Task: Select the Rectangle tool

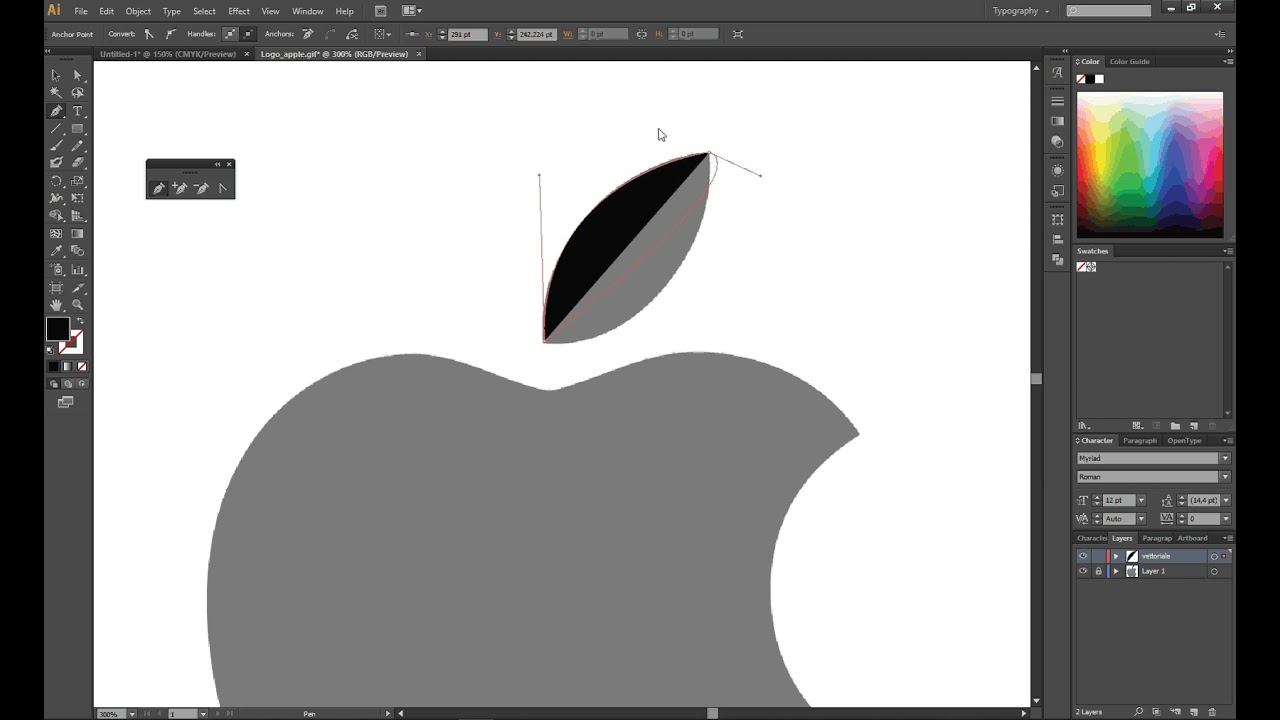Action: [x=77, y=129]
